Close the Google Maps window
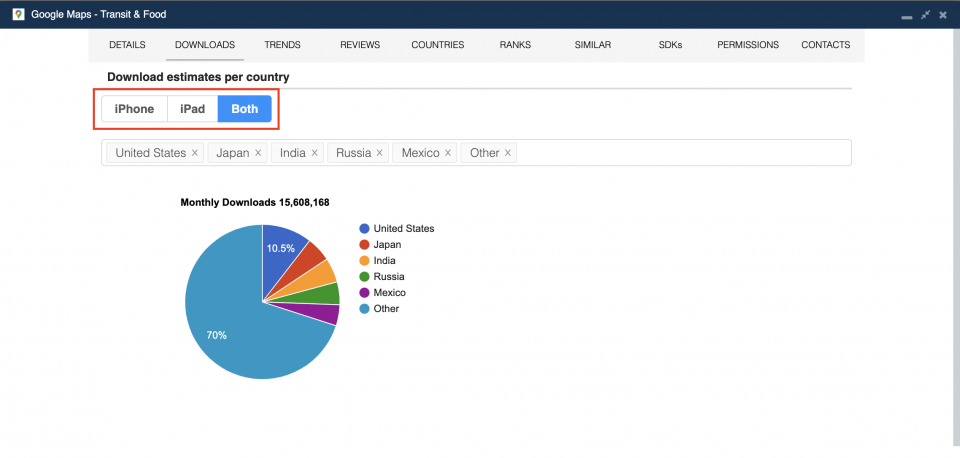Viewport: 960px width, 458px height. (943, 14)
